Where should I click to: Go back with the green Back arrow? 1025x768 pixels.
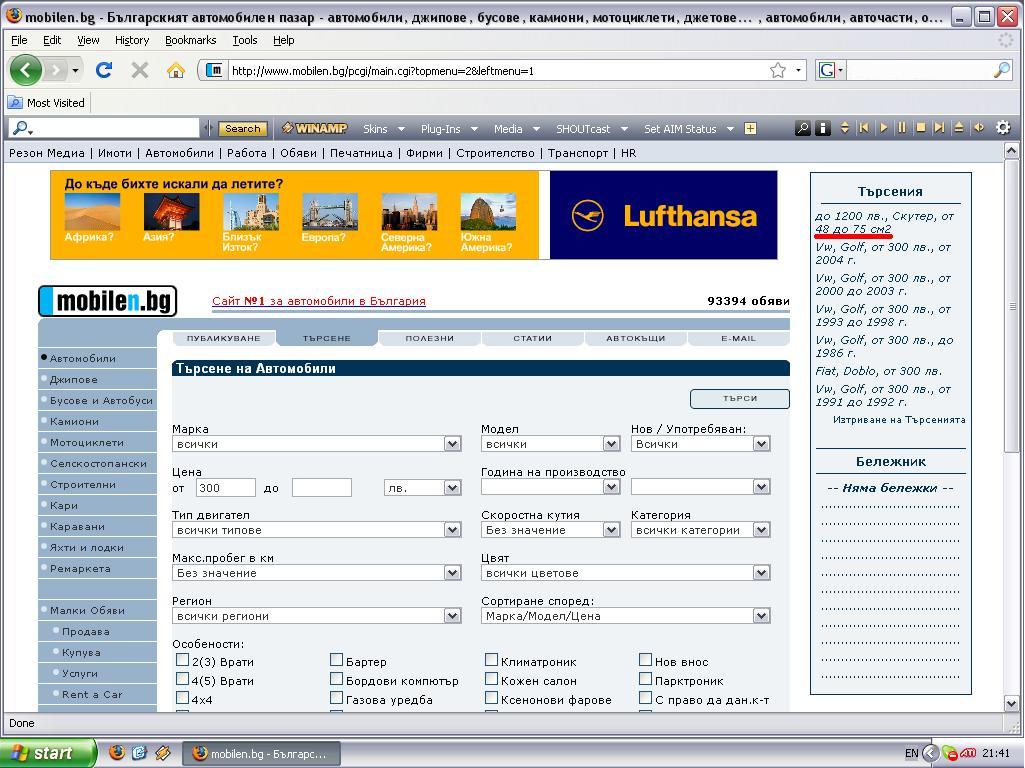26,70
